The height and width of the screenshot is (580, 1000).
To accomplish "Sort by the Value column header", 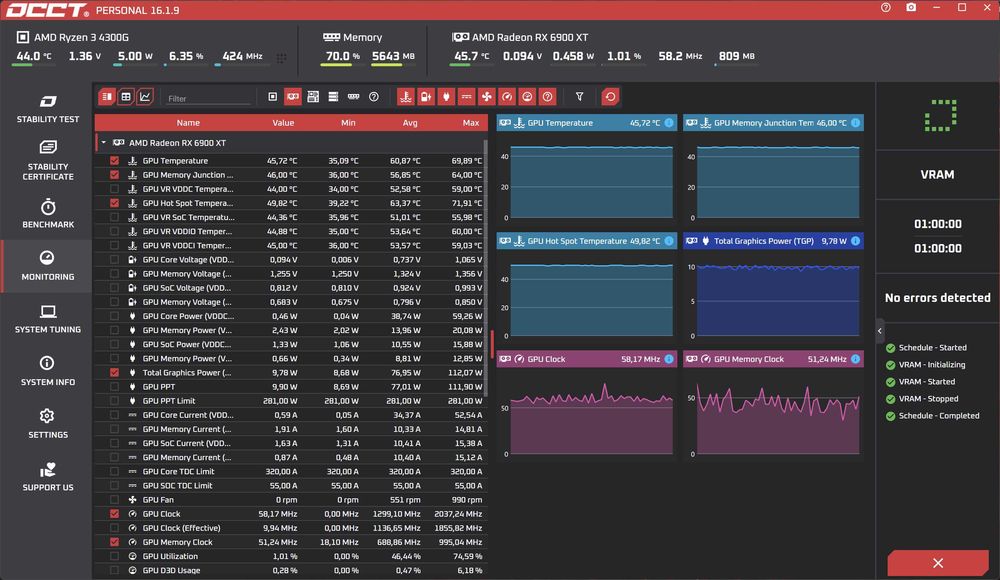I will 283,123.
